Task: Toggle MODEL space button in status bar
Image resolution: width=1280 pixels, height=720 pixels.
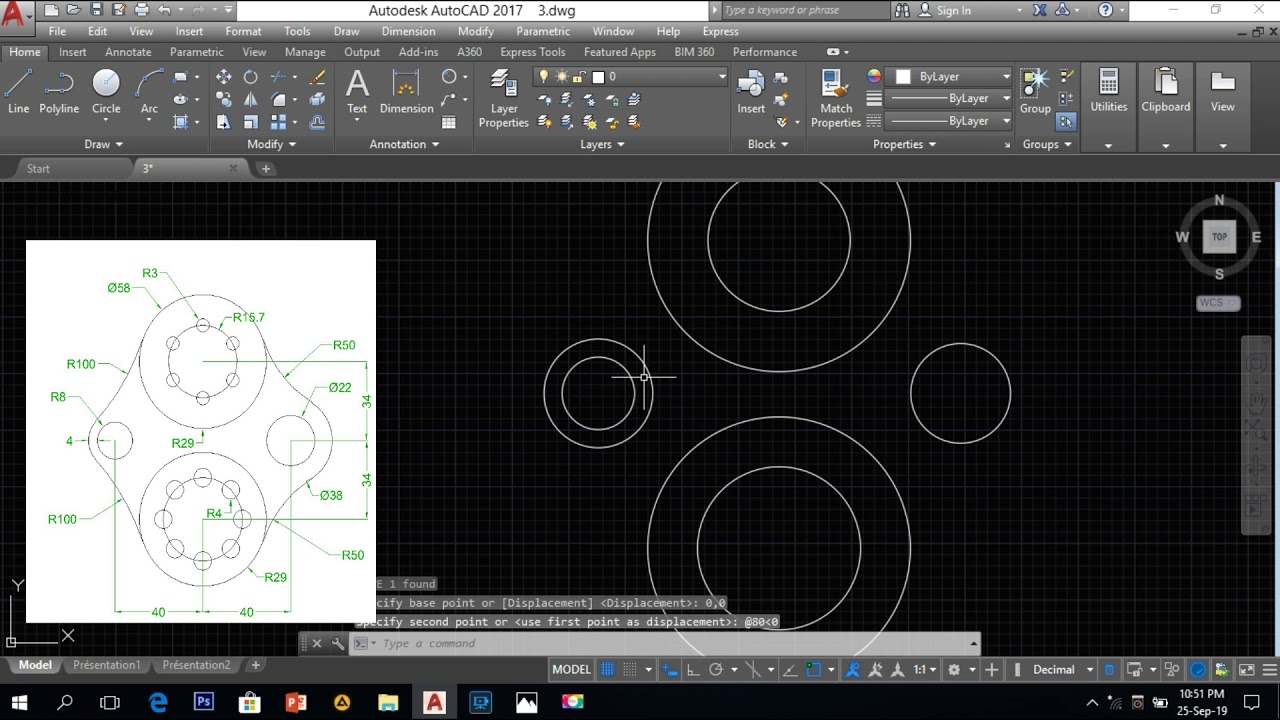Action: [x=571, y=670]
